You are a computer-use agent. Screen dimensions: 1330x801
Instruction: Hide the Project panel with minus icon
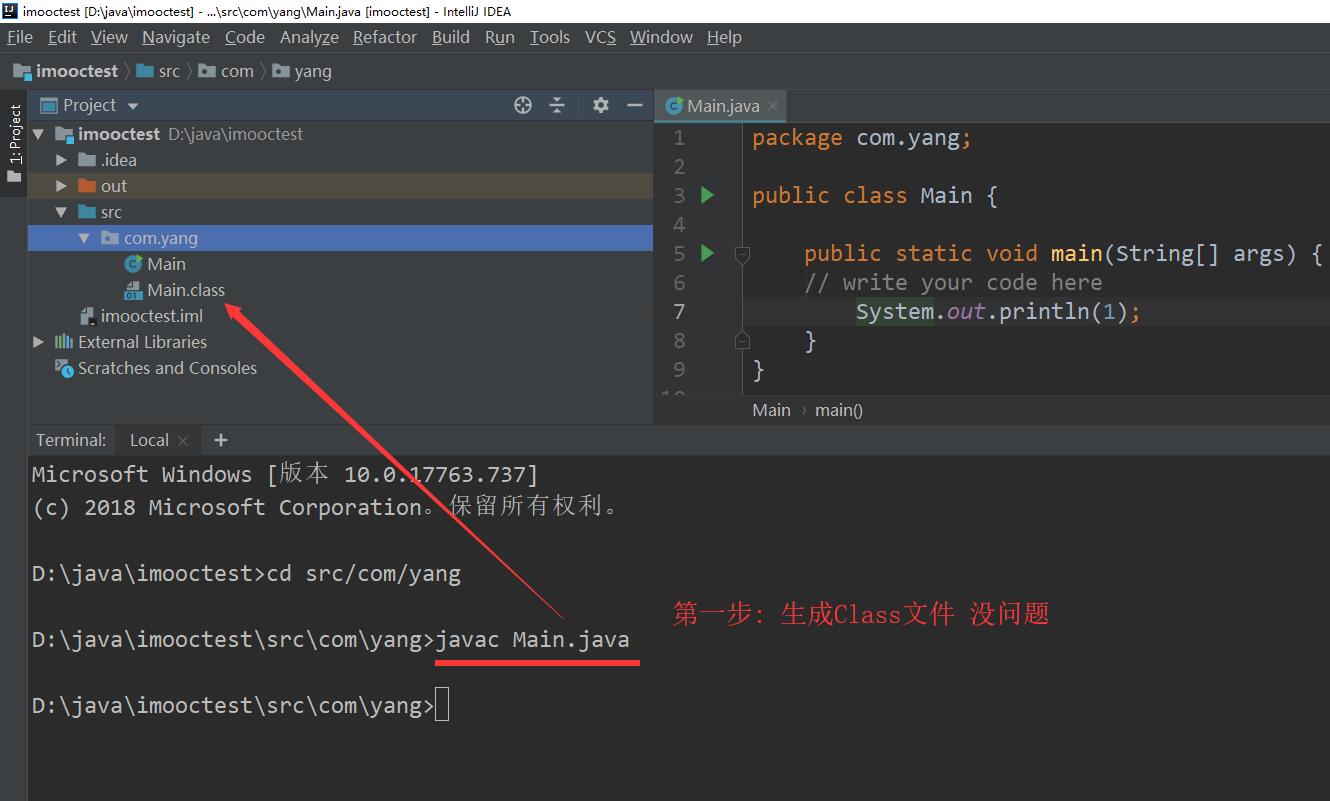(x=634, y=105)
